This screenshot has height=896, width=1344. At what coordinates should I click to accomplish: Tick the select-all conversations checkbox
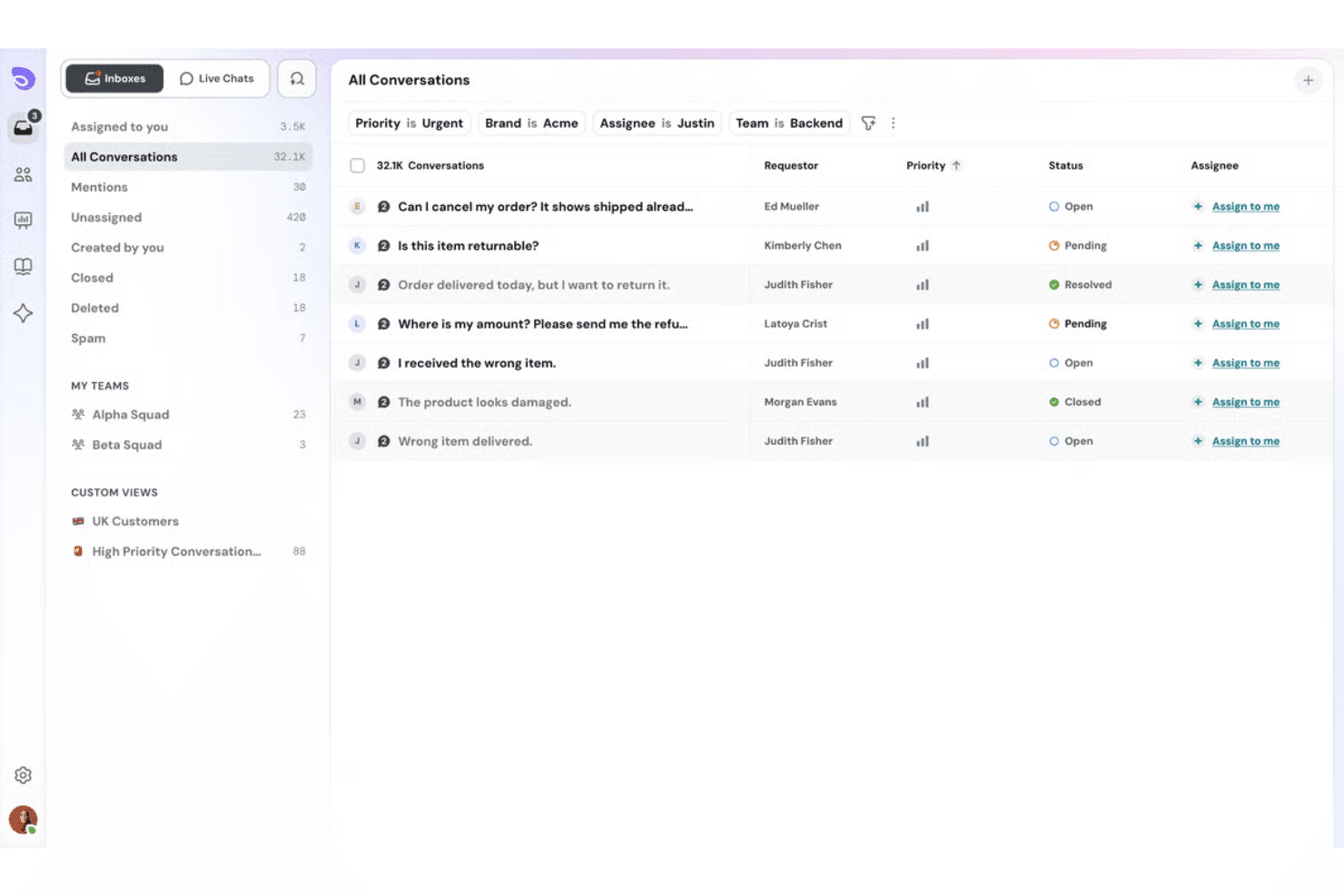(x=358, y=166)
